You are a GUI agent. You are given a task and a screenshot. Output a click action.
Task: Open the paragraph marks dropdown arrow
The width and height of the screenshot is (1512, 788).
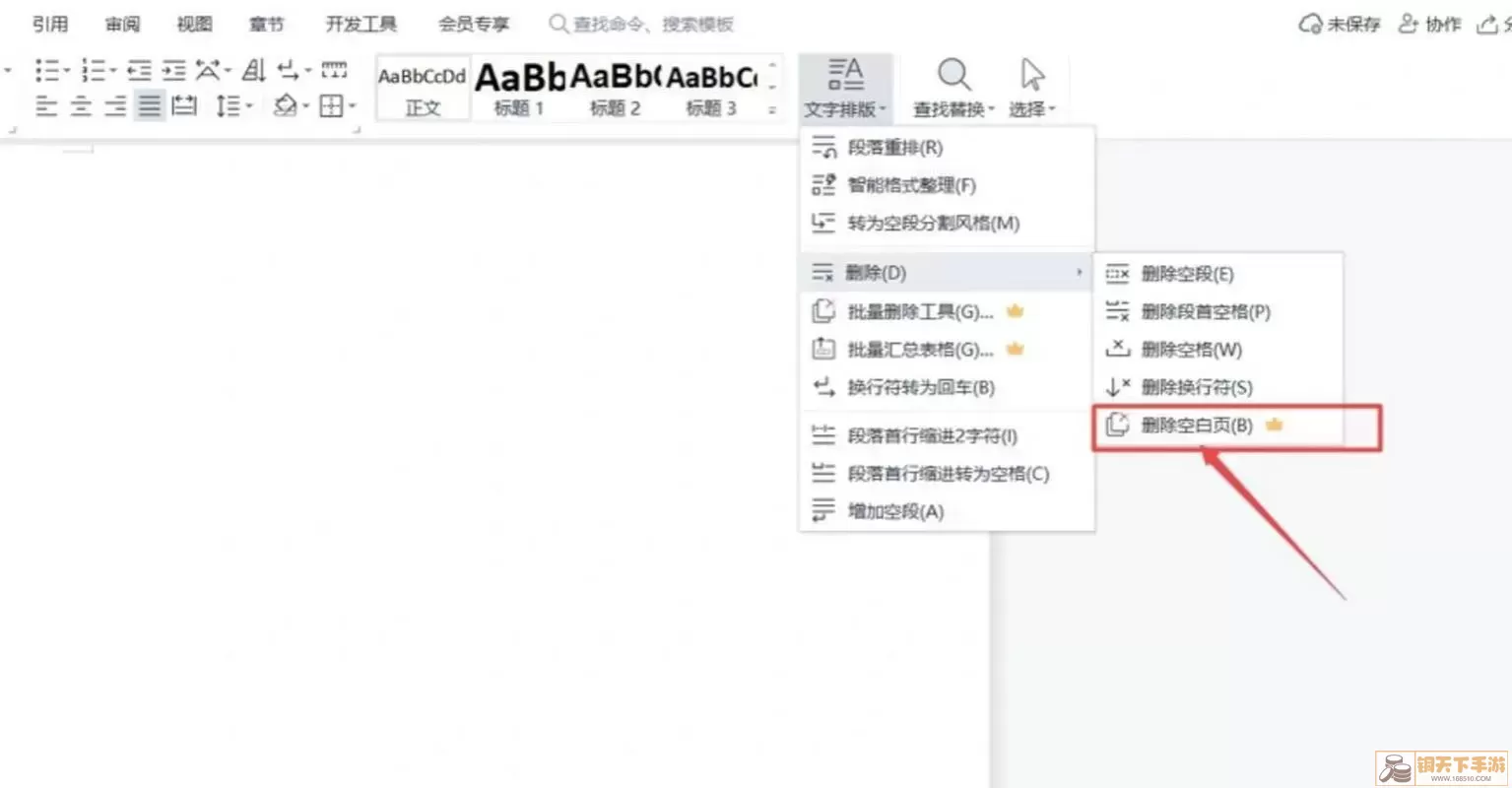(x=307, y=71)
